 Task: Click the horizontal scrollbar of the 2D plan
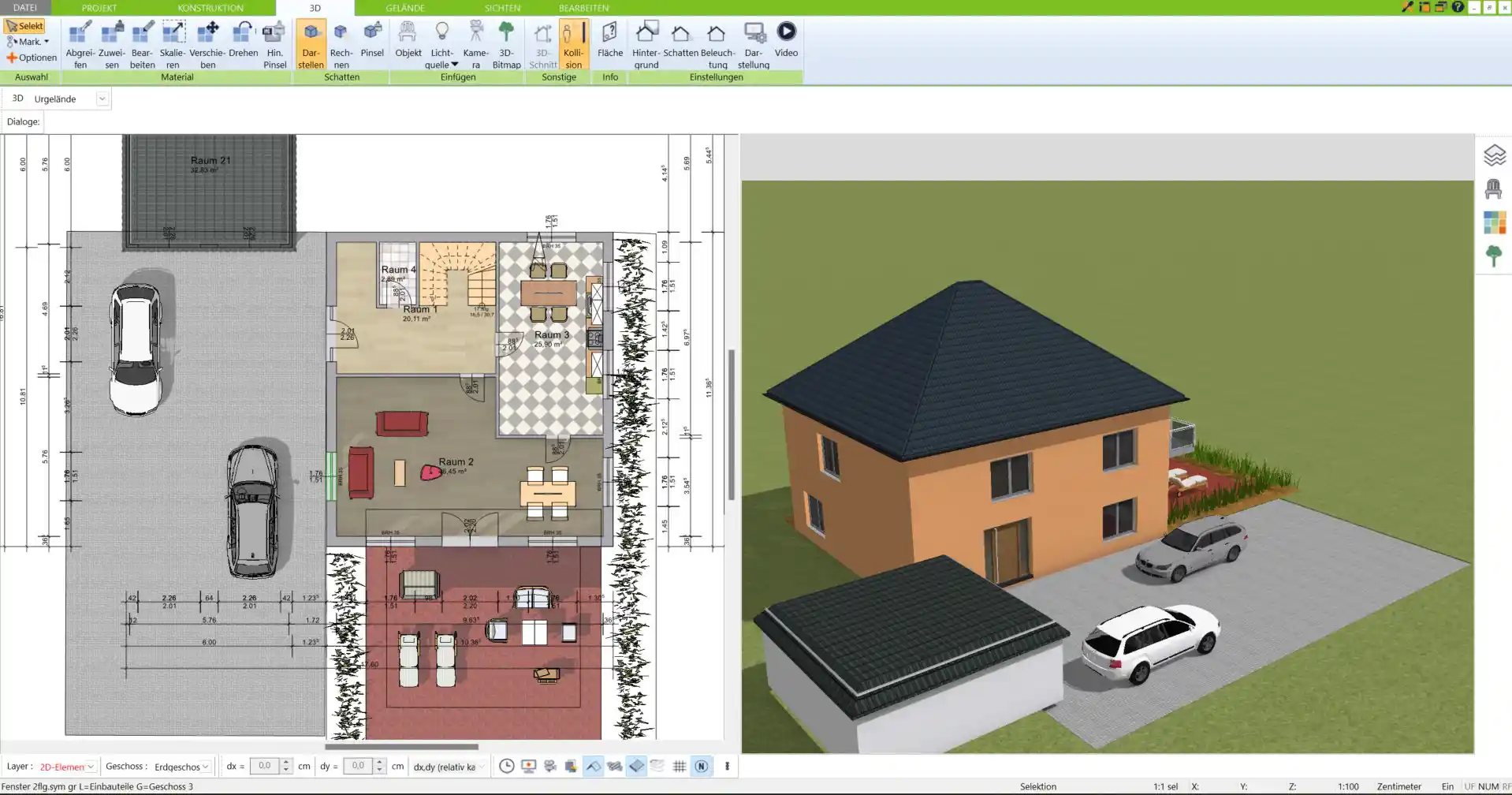point(401,746)
